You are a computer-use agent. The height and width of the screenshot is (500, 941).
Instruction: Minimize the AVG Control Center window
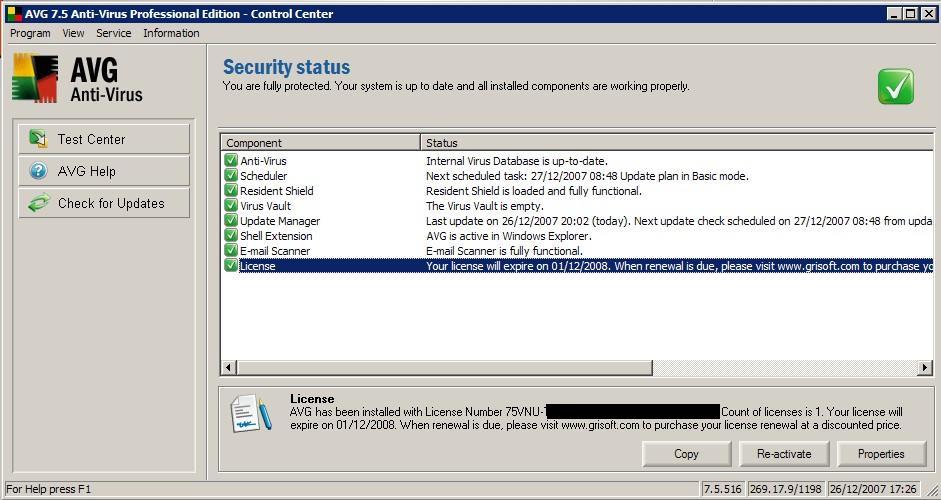pos(894,13)
